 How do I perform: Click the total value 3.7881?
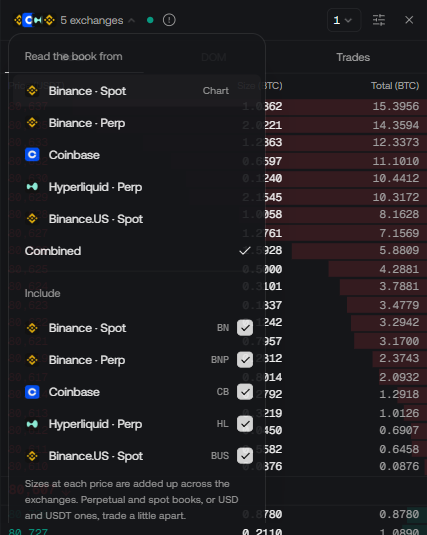(399, 286)
